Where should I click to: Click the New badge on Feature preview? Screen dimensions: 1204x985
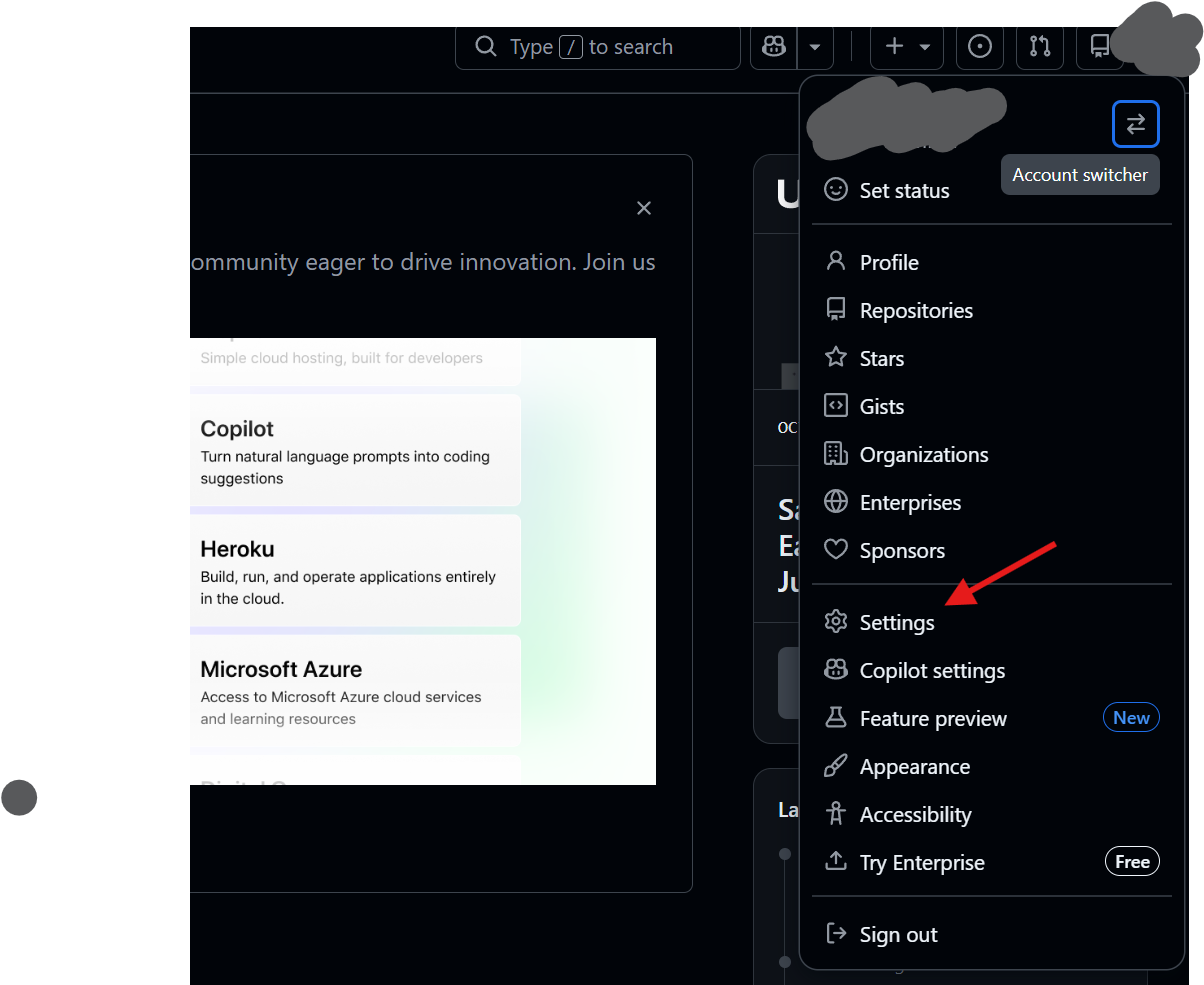pyautogui.click(x=1131, y=718)
